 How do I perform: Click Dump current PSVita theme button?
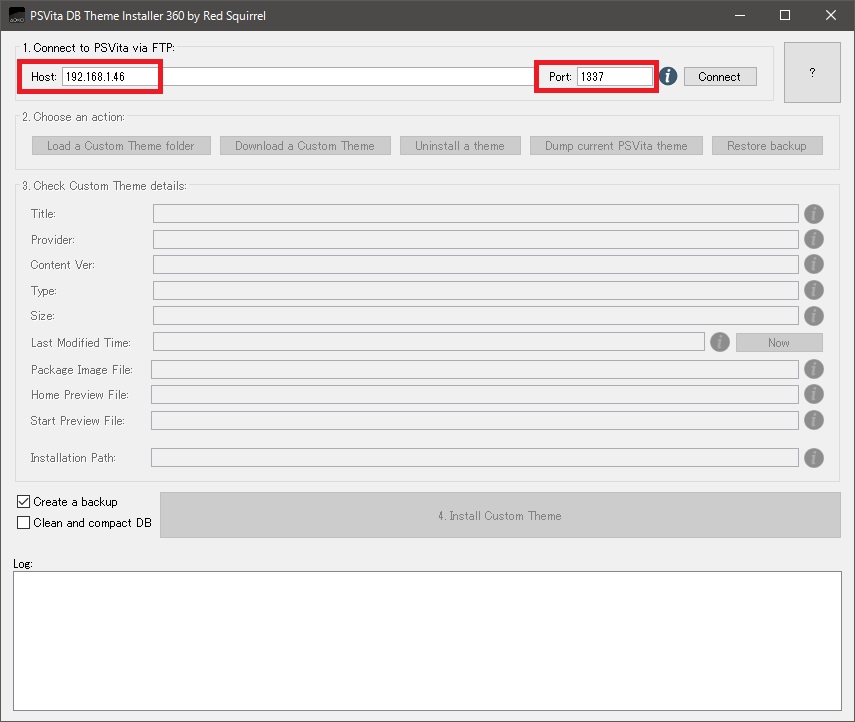(616, 146)
